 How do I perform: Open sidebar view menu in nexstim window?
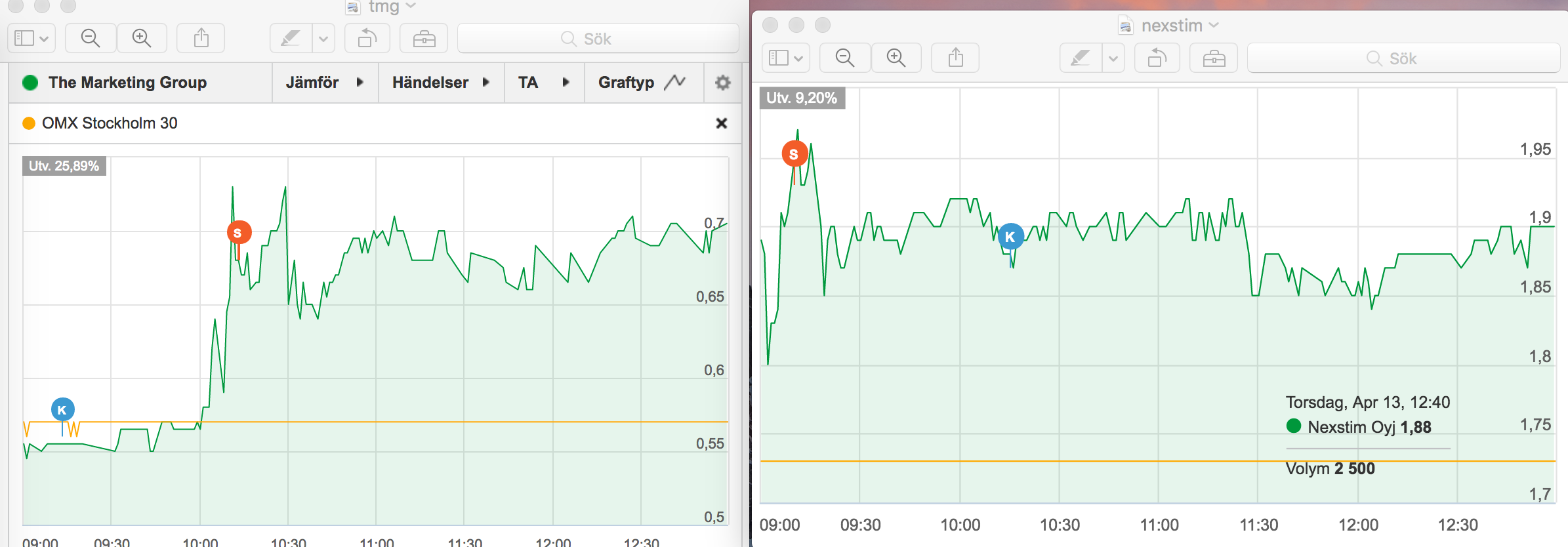tap(786, 58)
